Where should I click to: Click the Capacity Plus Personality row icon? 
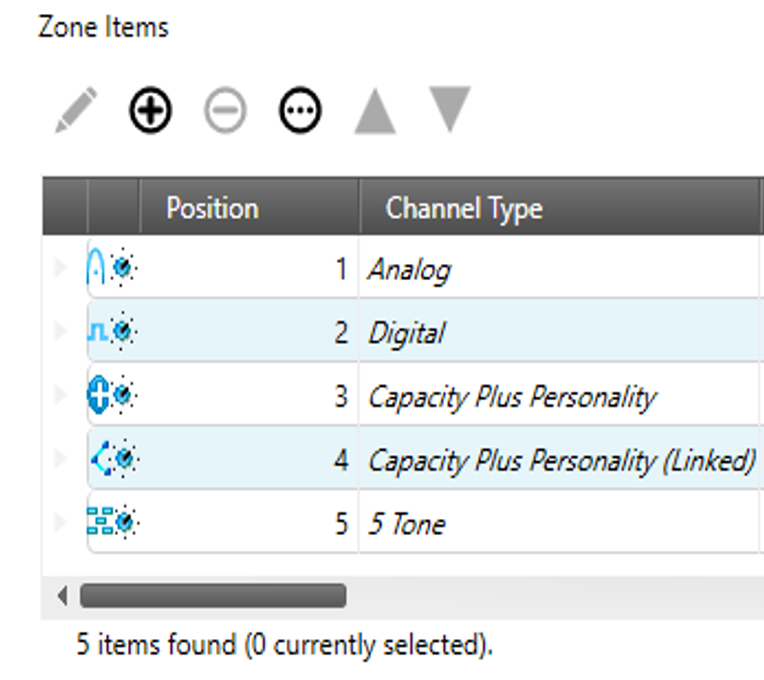tap(111, 397)
